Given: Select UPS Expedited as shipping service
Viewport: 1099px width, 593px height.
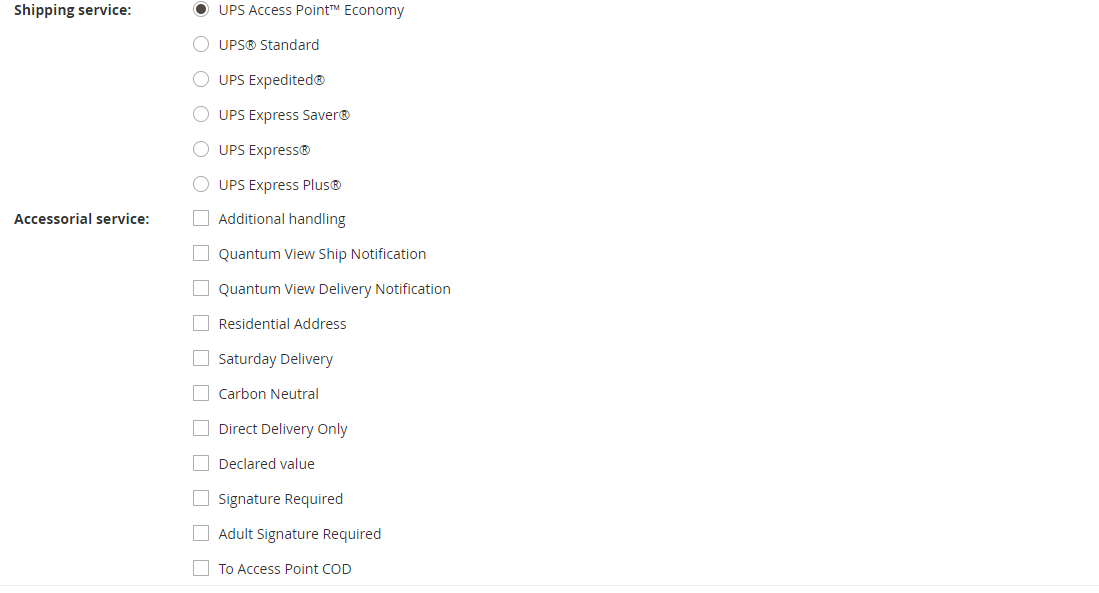Looking at the screenshot, I should [201, 79].
